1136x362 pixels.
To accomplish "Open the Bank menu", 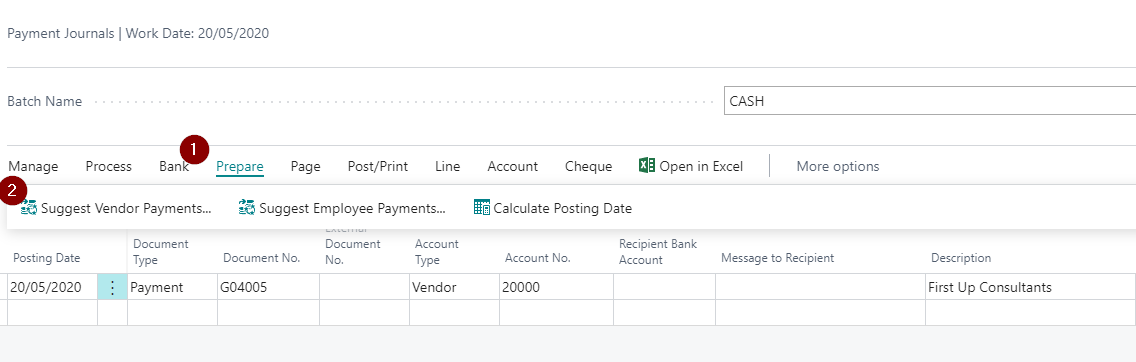I will pos(174,167).
